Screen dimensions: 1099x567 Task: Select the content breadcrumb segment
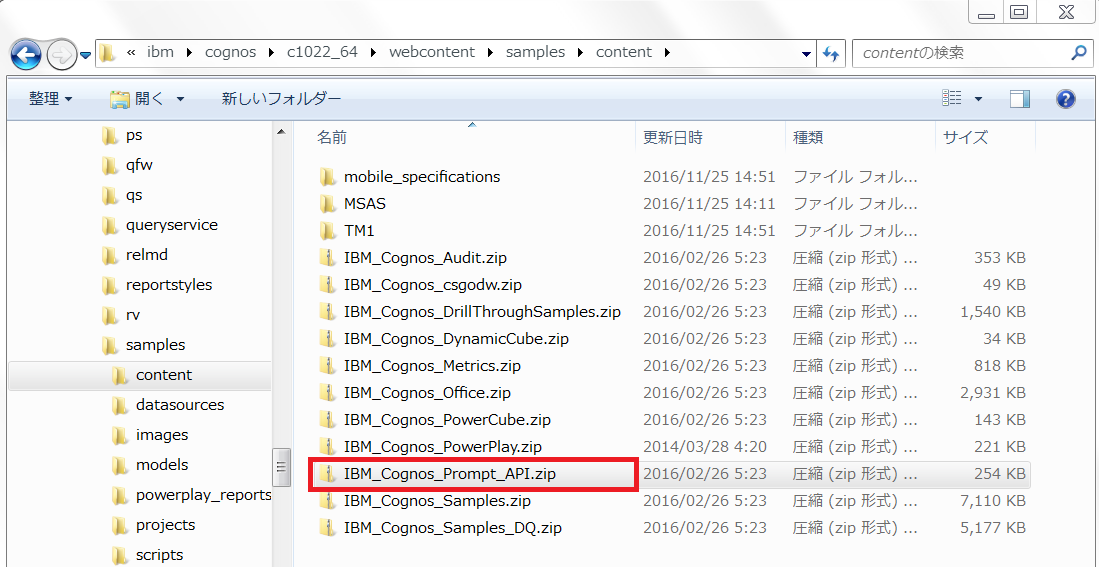tap(624, 52)
